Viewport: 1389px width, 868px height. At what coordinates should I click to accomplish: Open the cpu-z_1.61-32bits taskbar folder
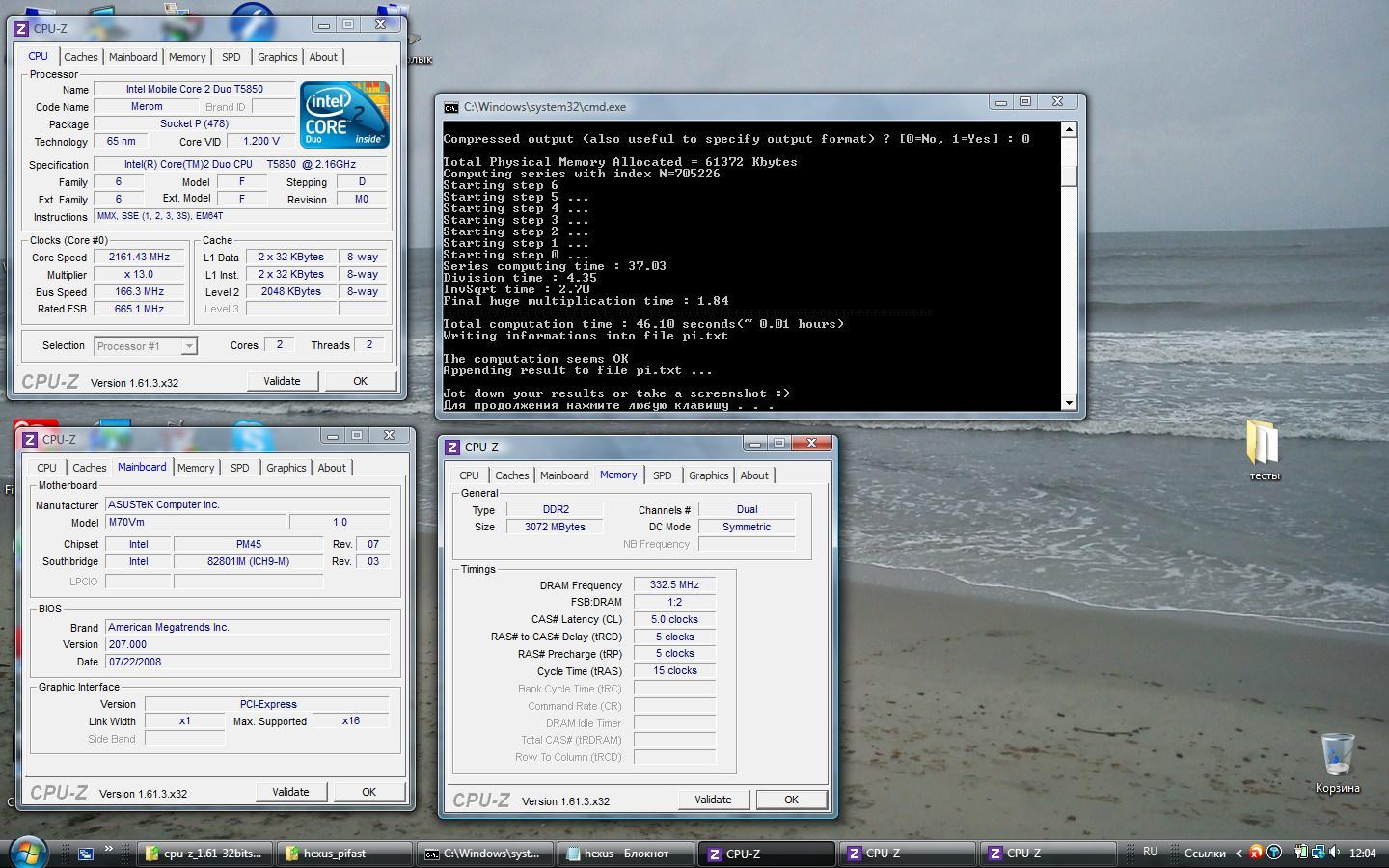[204, 854]
